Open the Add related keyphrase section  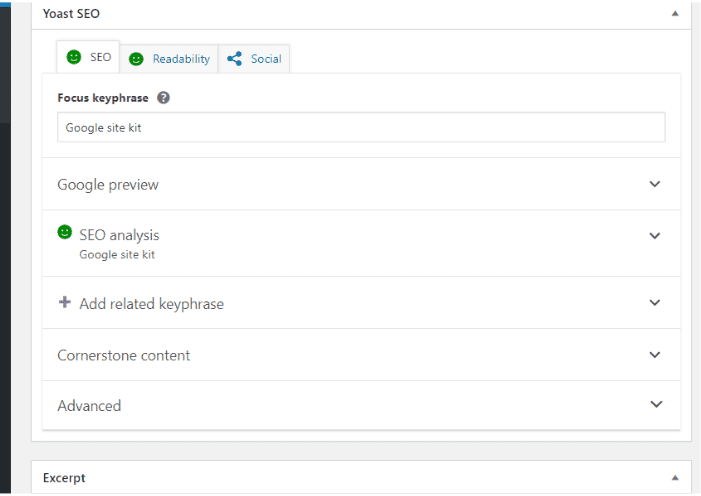coord(361,303)
